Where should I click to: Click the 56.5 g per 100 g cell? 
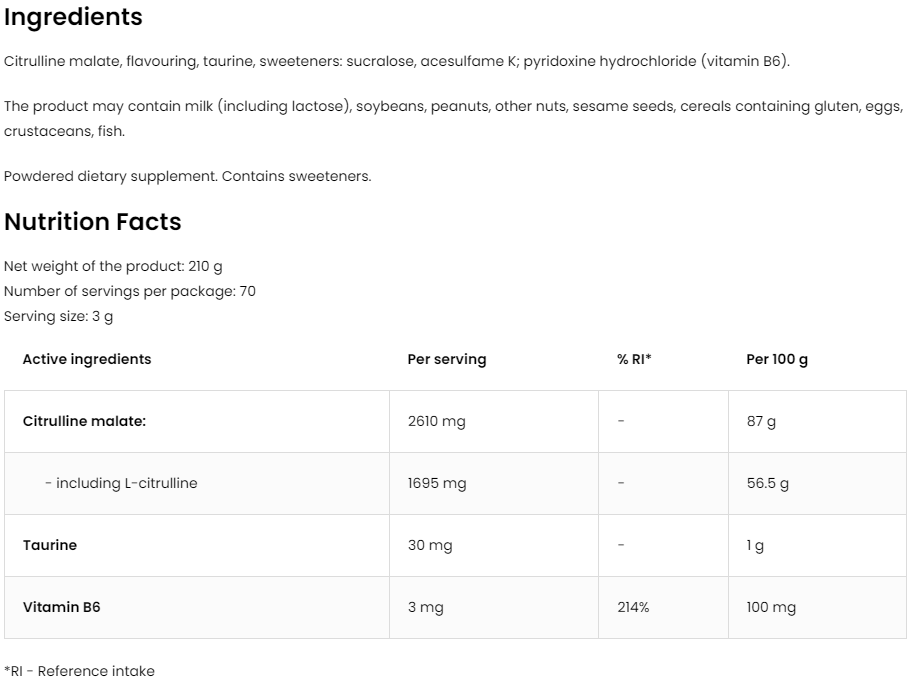click(768, 483)
